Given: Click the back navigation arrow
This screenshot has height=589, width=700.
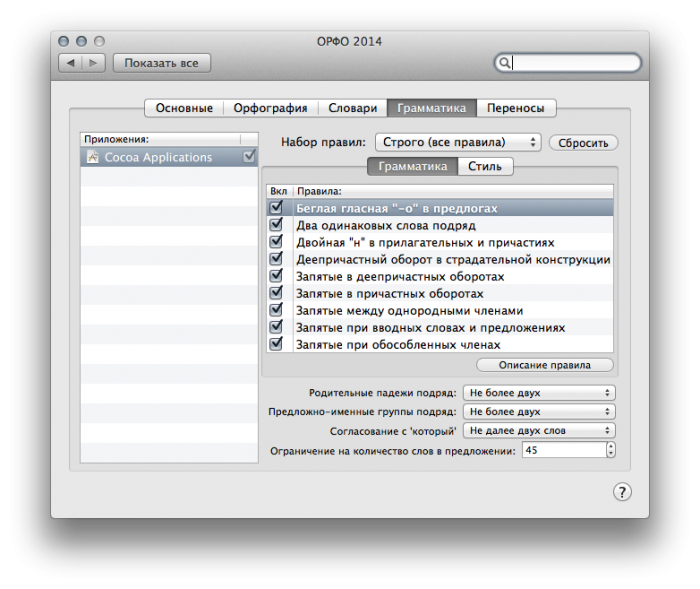Looking at the screenshot, I should coord(70,63).
